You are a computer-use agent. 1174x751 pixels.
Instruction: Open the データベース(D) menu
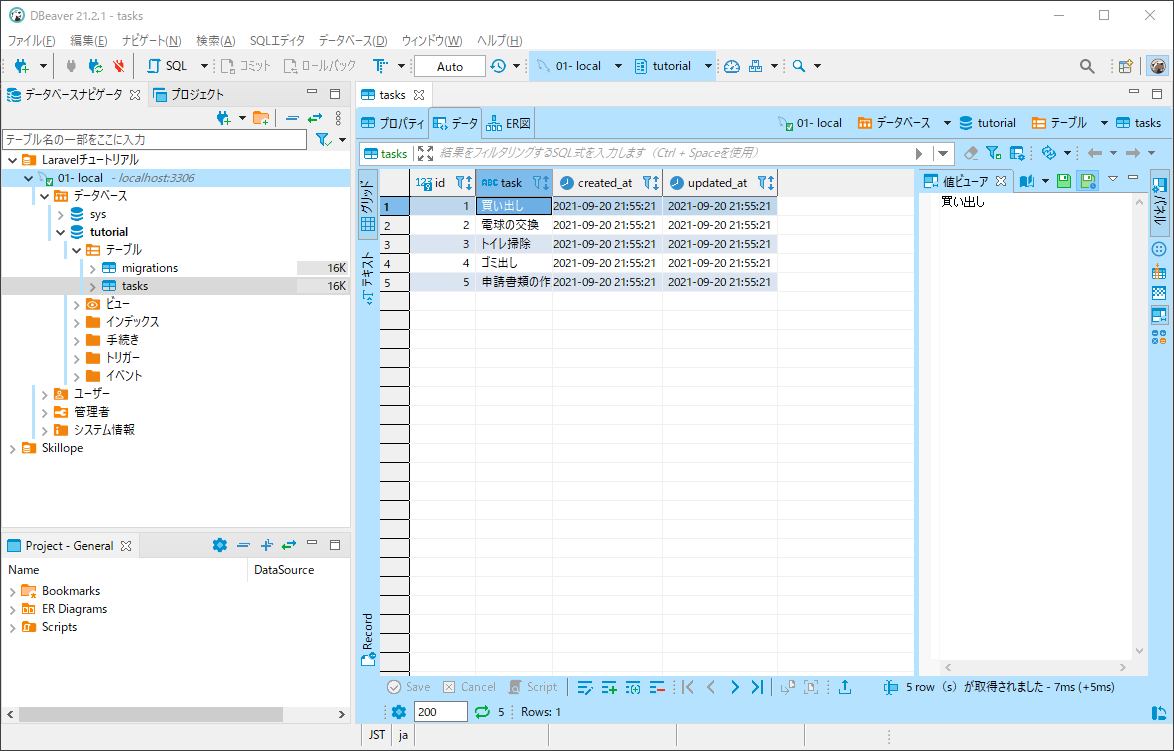(353, 40)
